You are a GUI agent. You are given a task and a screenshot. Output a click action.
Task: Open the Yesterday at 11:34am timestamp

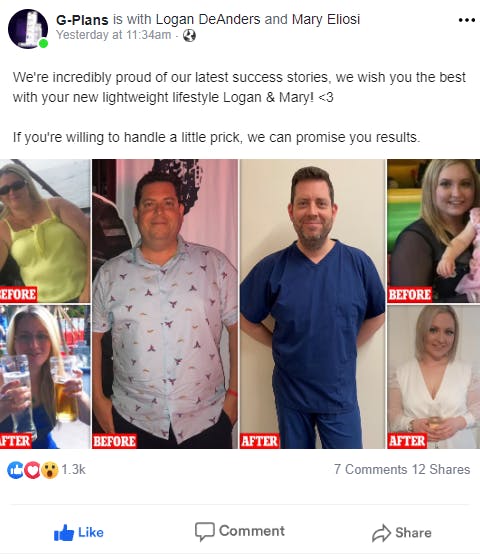[114, 35]
